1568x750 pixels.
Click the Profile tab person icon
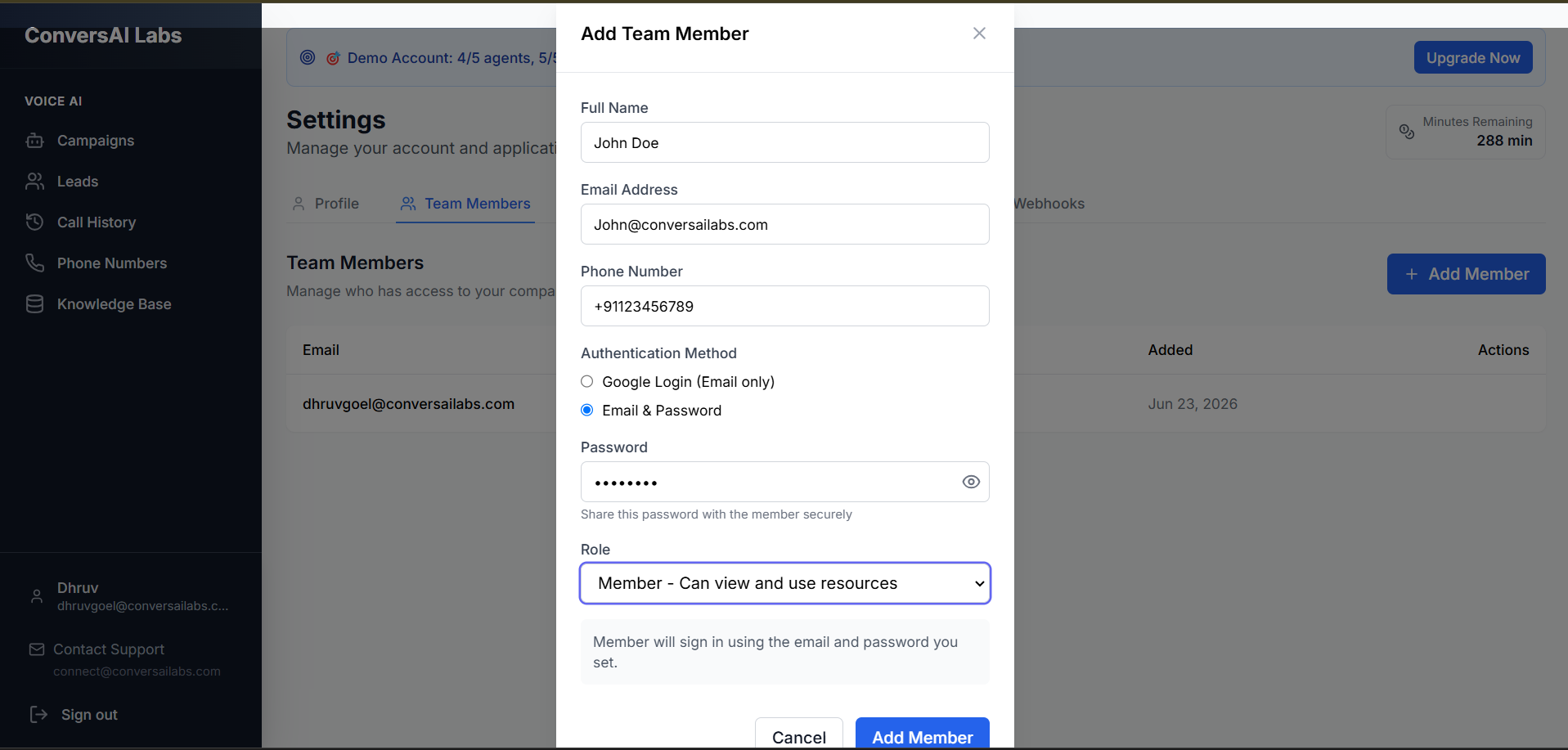(299, 204)
